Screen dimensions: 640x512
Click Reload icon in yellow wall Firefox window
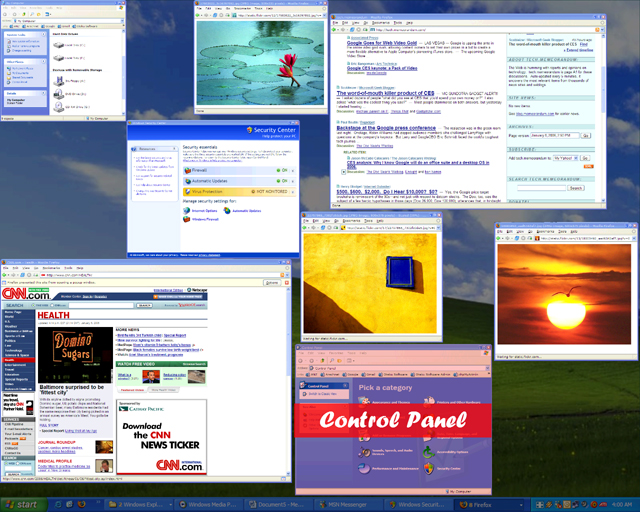322,227
